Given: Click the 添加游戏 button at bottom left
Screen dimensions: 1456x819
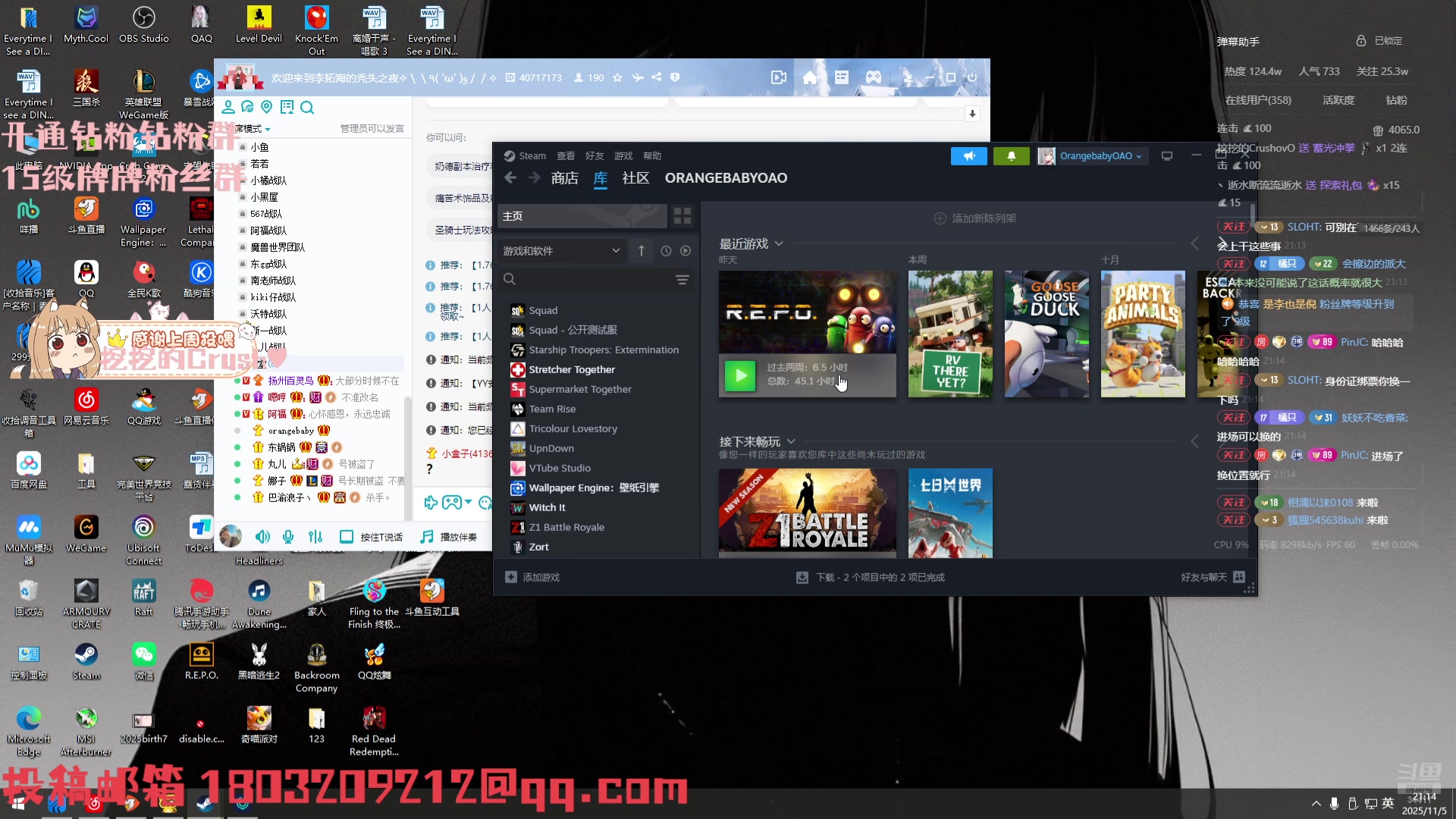Looking at the screenshot, I should point(532,577).
